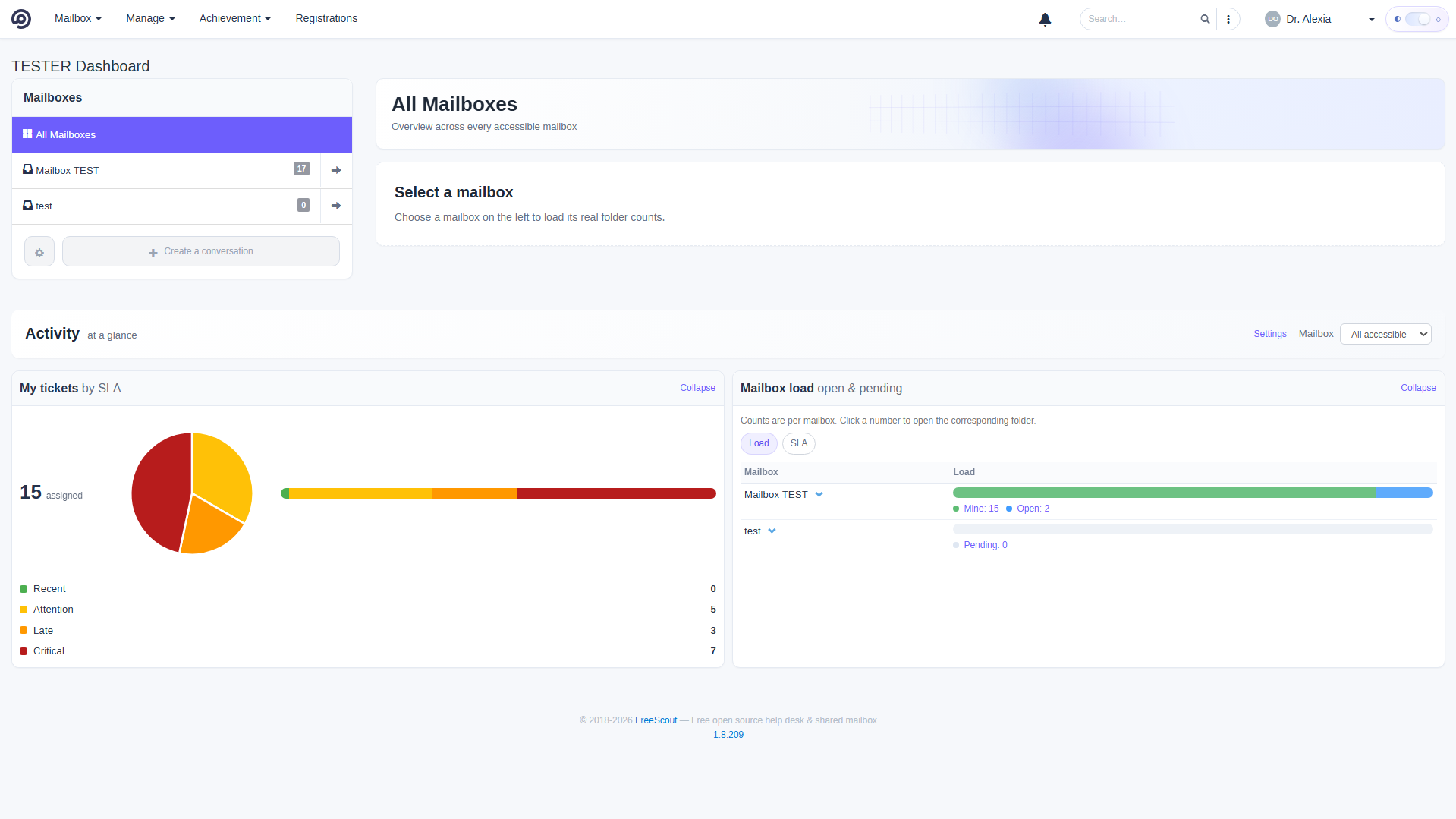Click the blue Open segment of load bar
The height and width of the screenshot is (819, 1456).
1404,493
